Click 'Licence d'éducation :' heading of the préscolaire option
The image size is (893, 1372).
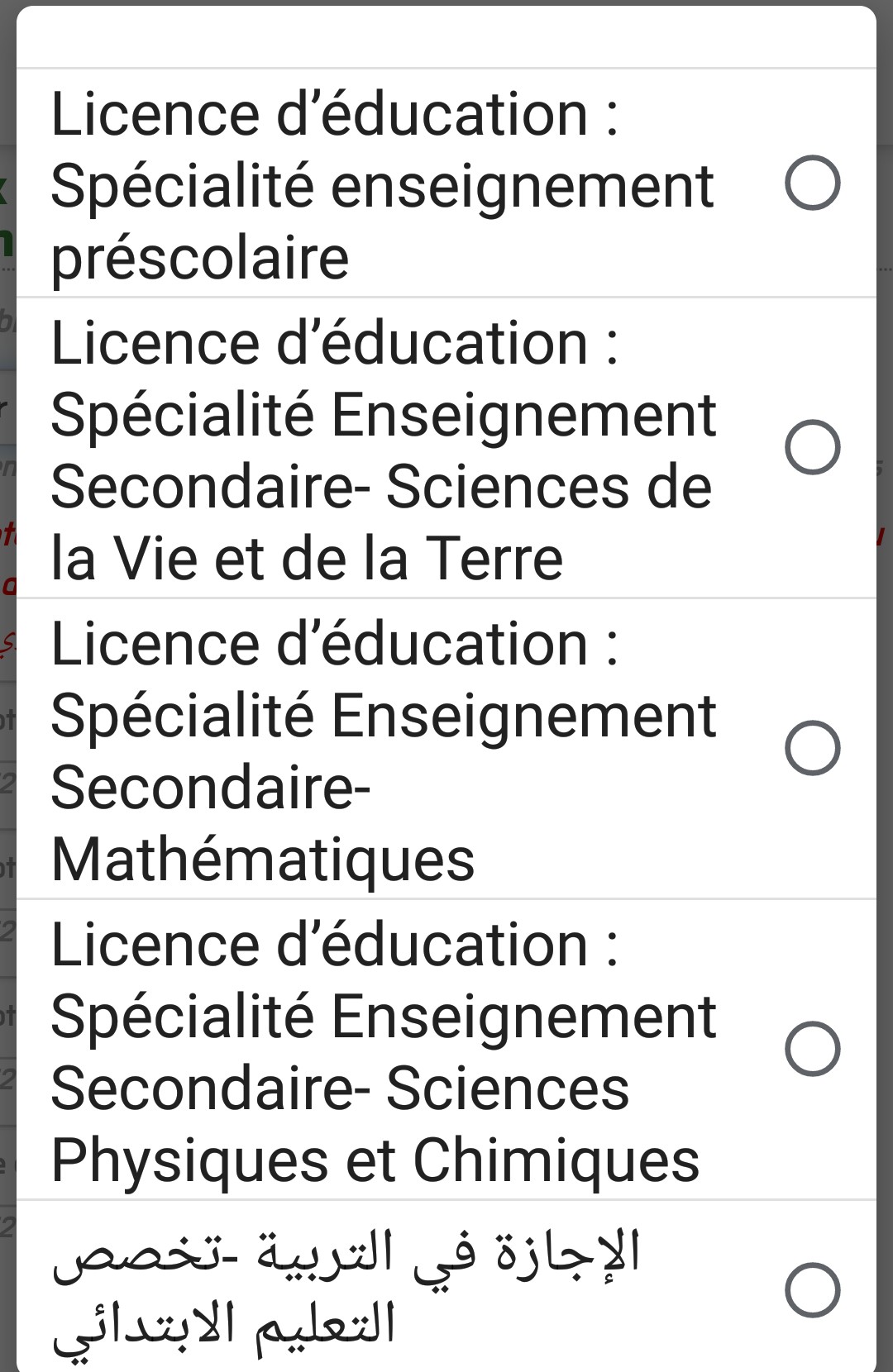point(334,114)
